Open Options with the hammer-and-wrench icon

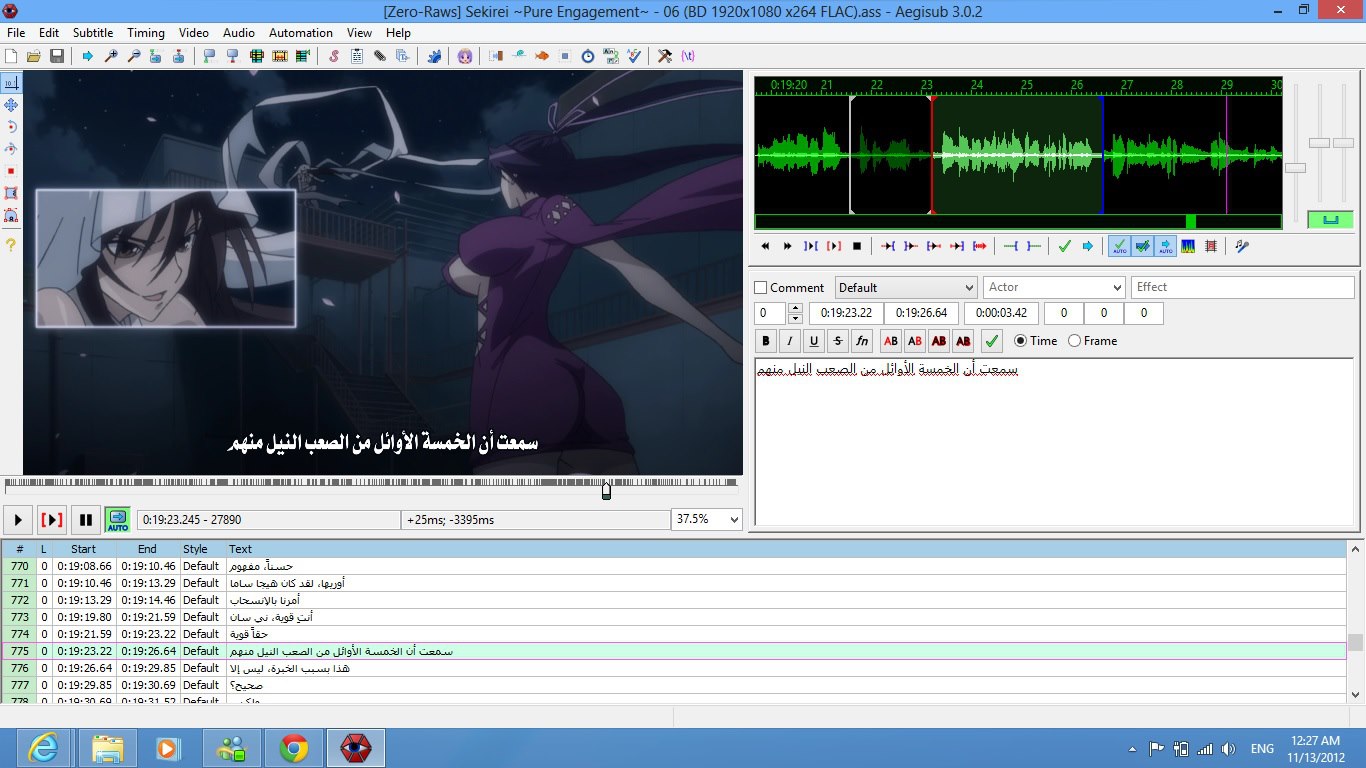(x=665, y=56)
